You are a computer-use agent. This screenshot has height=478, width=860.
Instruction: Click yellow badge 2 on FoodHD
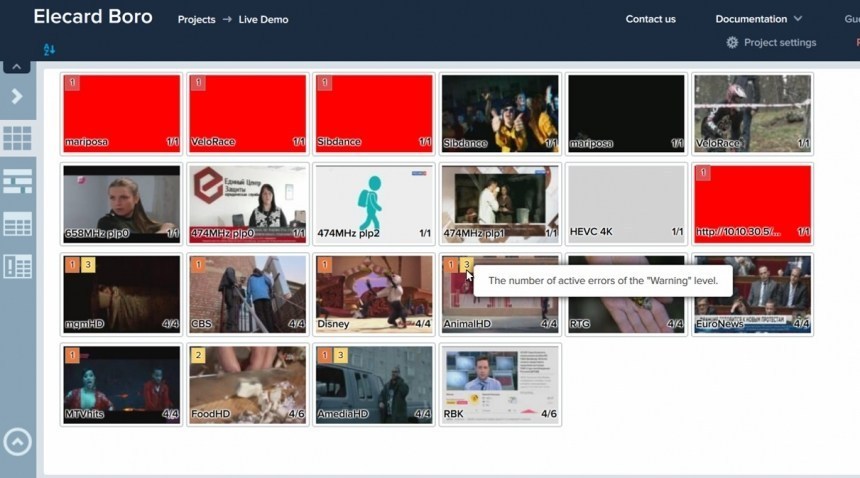point(199,355)
